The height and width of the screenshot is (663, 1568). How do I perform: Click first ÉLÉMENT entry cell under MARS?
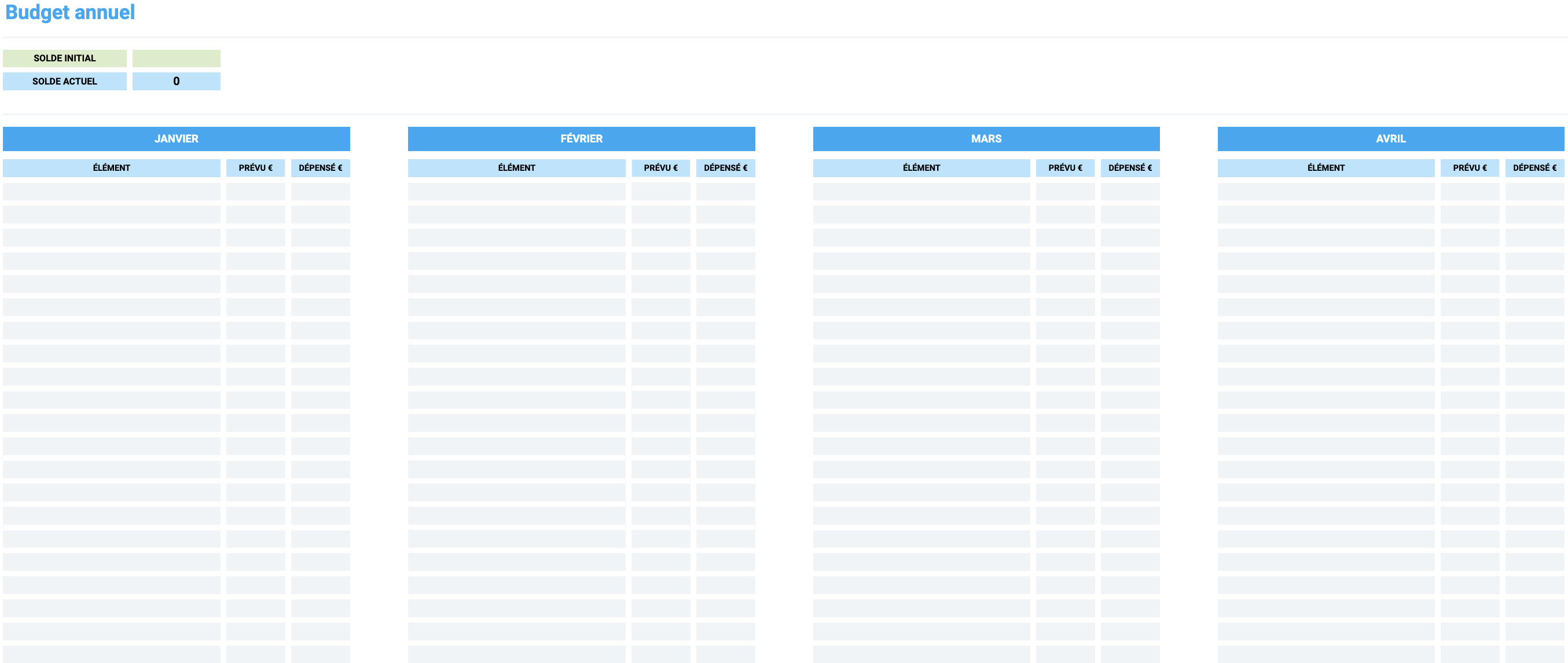coord(921,192)
